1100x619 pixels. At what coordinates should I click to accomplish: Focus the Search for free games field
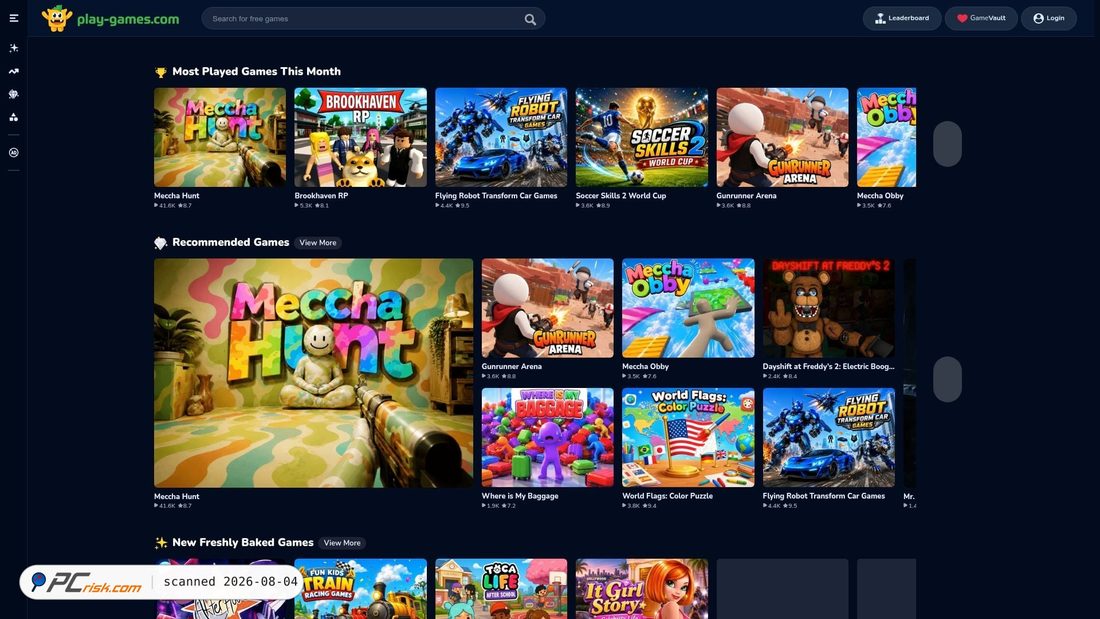(373, 19)
